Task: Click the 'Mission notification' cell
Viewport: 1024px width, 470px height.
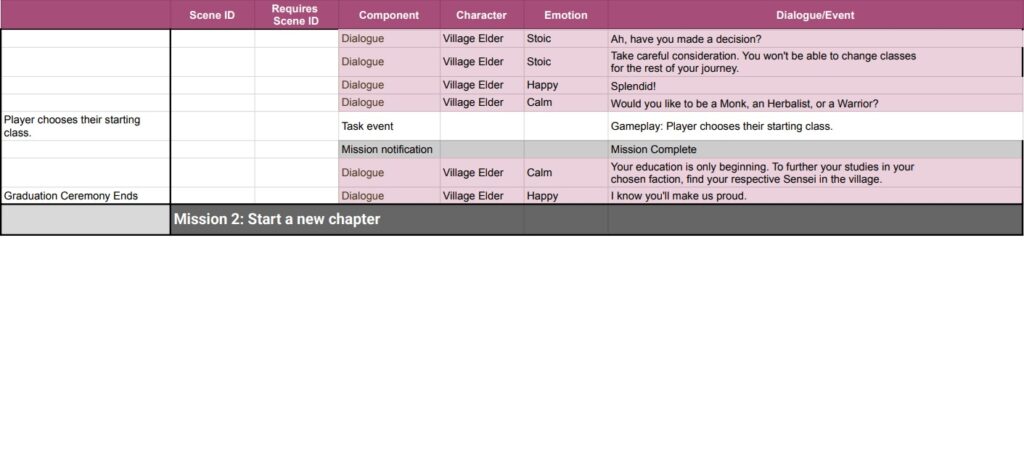Action: 388,149
